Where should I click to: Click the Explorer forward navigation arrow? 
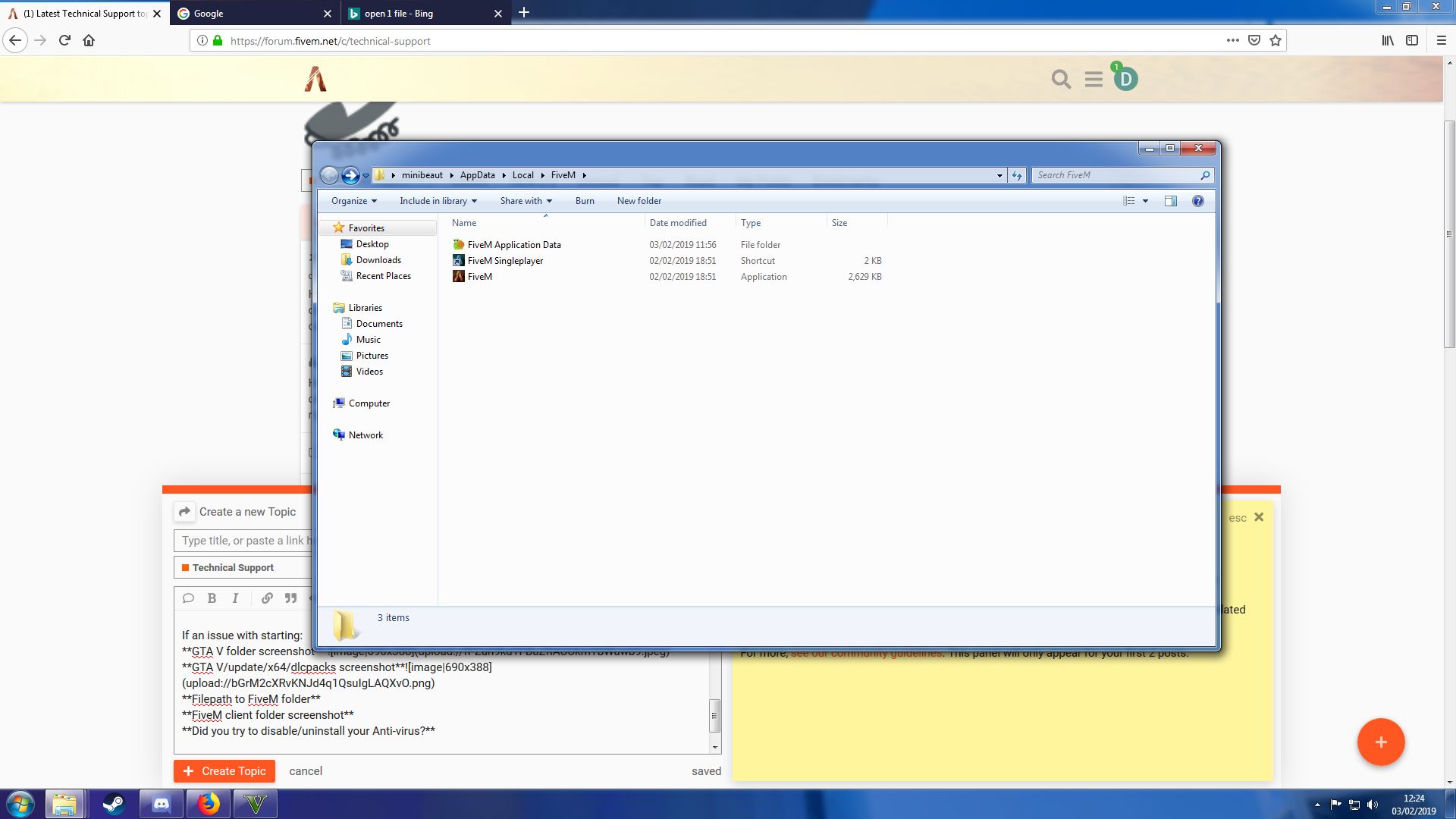[x=350, y=175]
